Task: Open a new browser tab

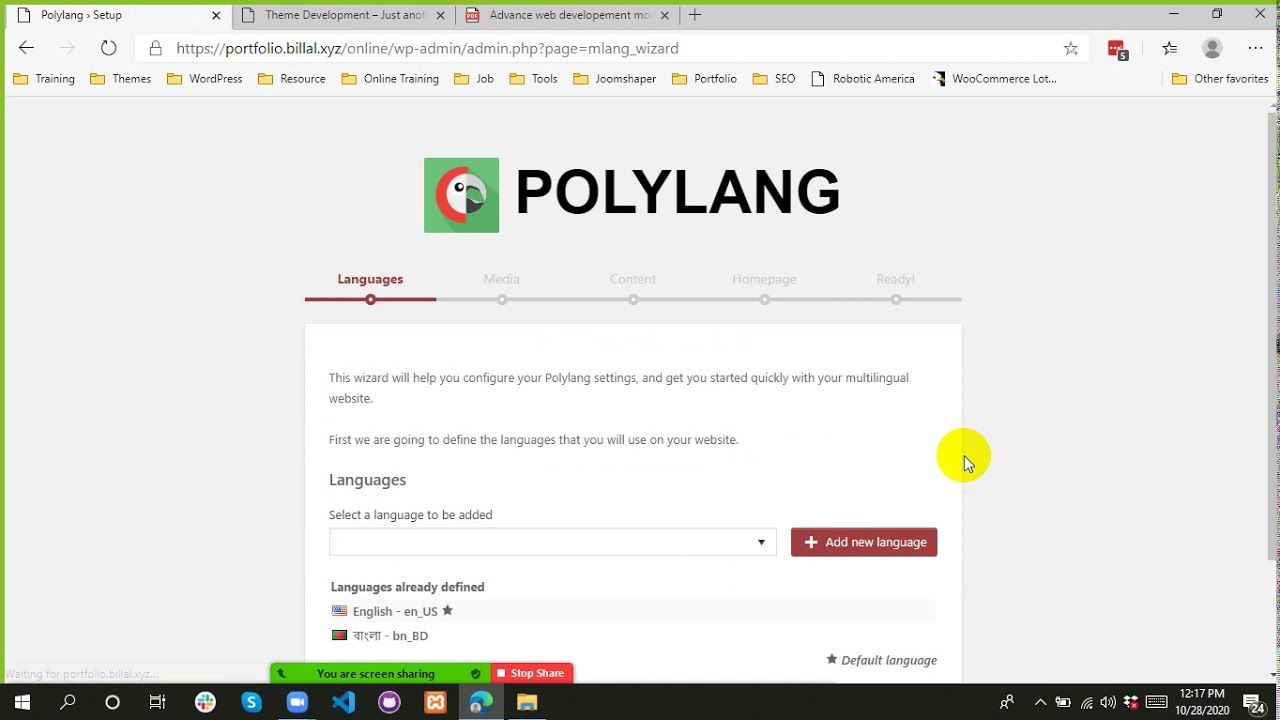Action: point(695,15)
